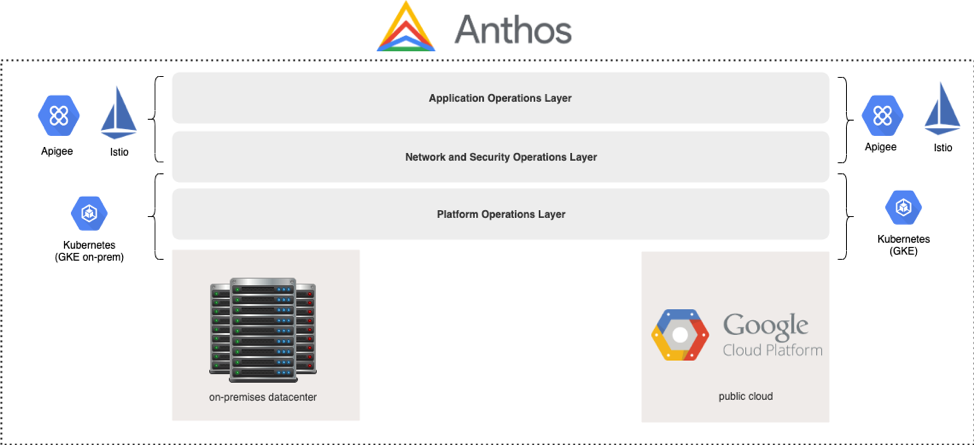Select the Kubernetes GKE on-prem hexagon icon
Viewport: 974px width, 445px height.
89,212
